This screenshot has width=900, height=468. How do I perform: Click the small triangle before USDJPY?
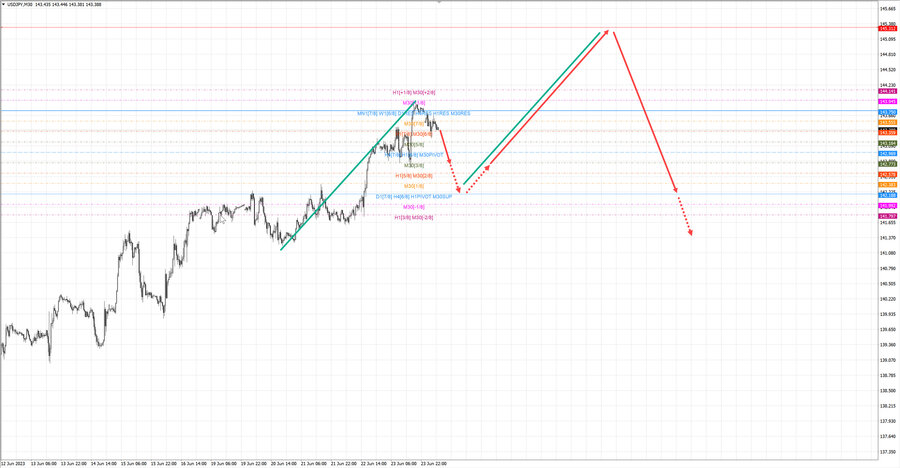click(3, 4)
